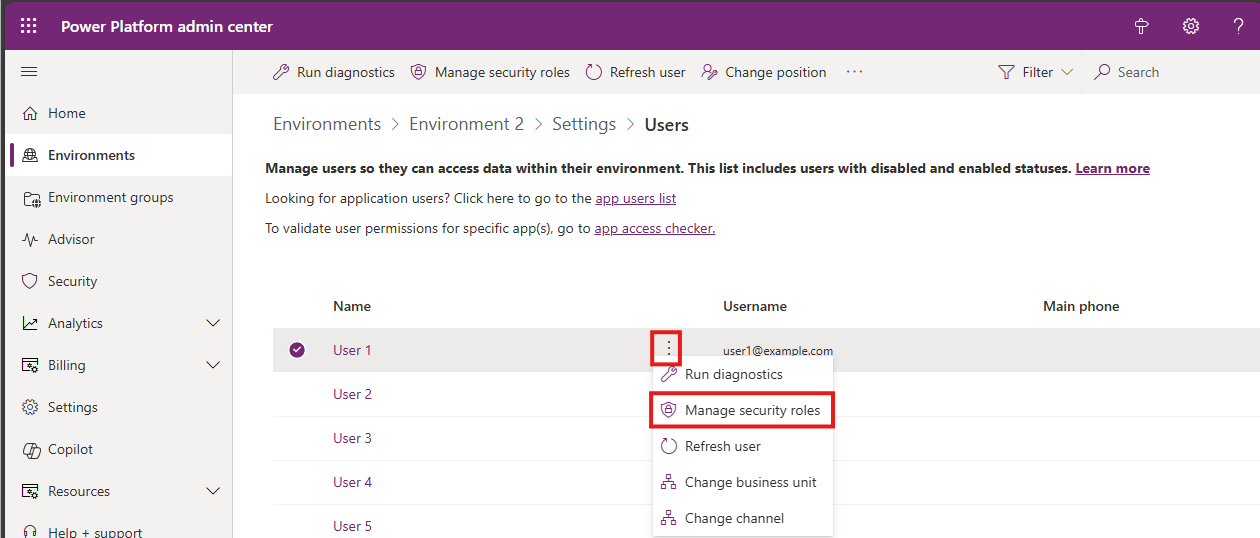This screenshot has height=538, width=1260.
Task: Click the user1@example.com username cell
Action: pyautogui.click(x=778, y=351)
